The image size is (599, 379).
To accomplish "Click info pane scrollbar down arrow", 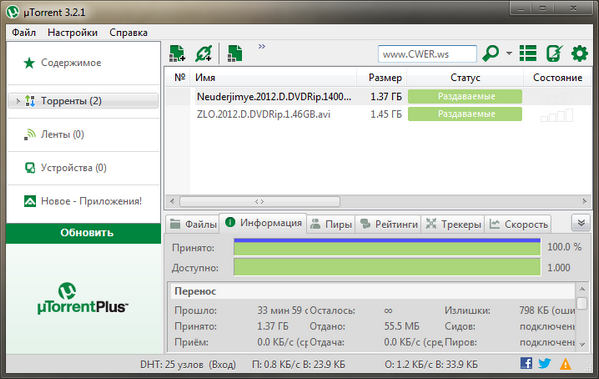I will tap(582, 345).
